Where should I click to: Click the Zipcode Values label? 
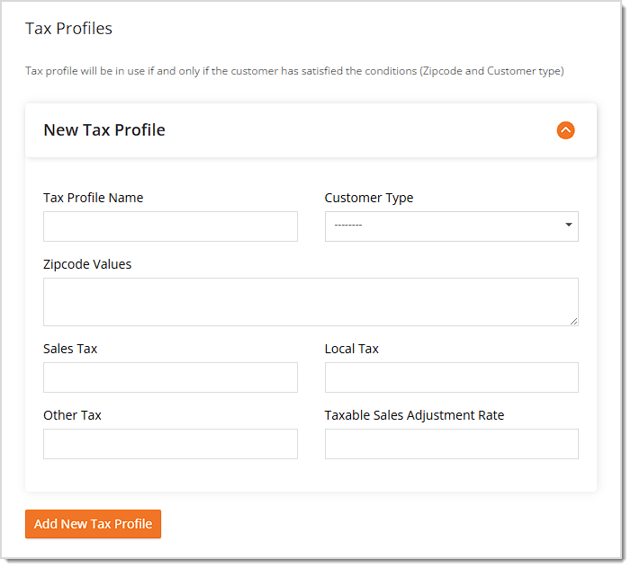click(x=87, y=264)
